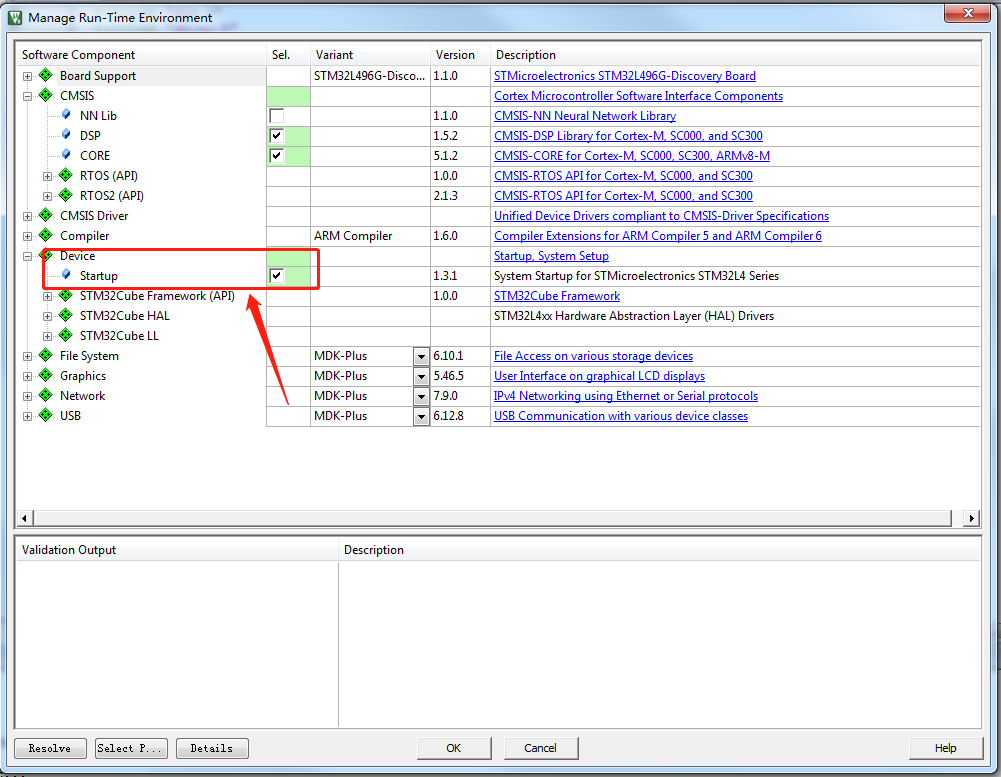Image resolution: width=1001 pixels, height=777 pixels.
Task: Click the Board Support component icon
Action: tap(45, 75)
